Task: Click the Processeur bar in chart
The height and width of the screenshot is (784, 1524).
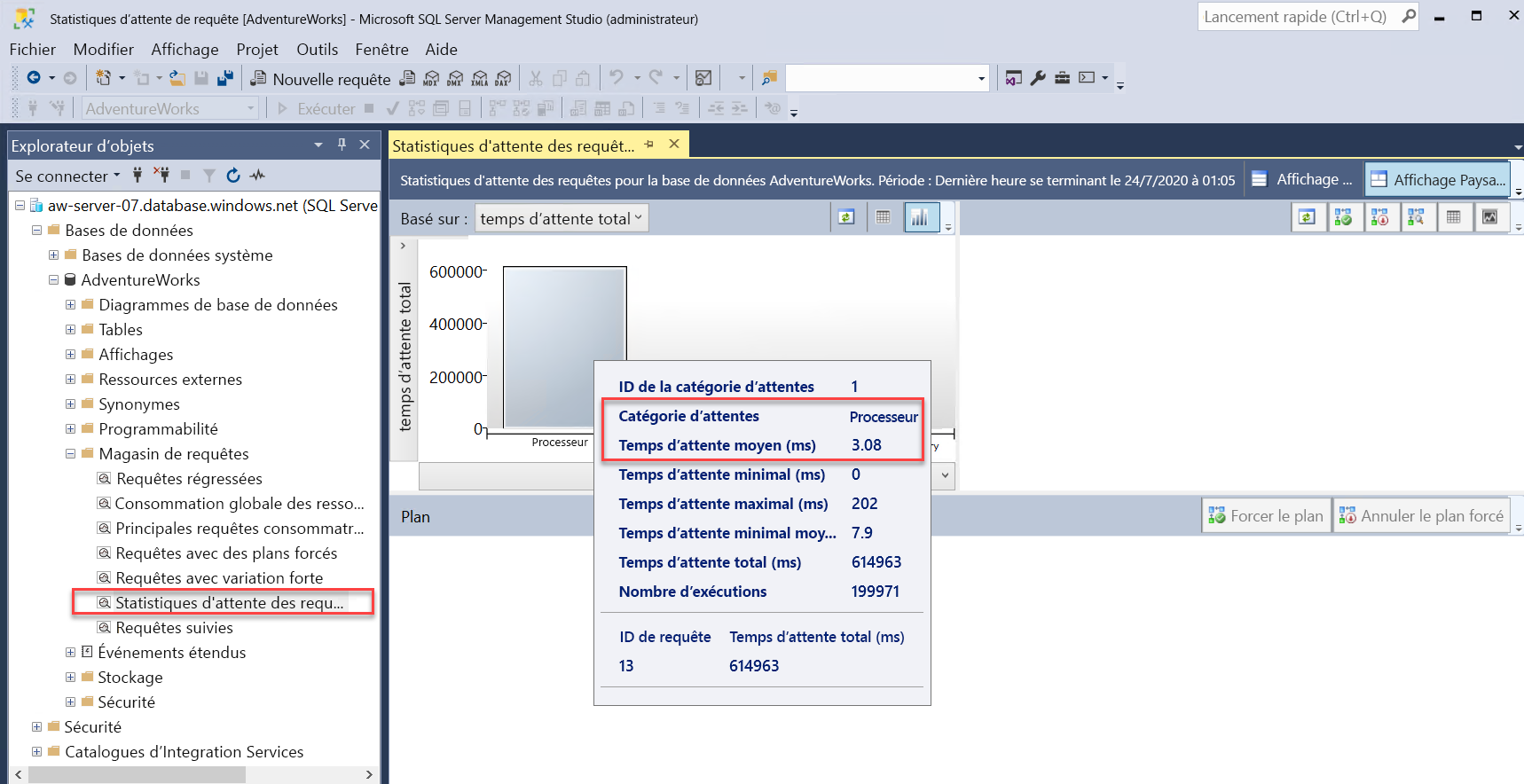Action: pos(564,347)
